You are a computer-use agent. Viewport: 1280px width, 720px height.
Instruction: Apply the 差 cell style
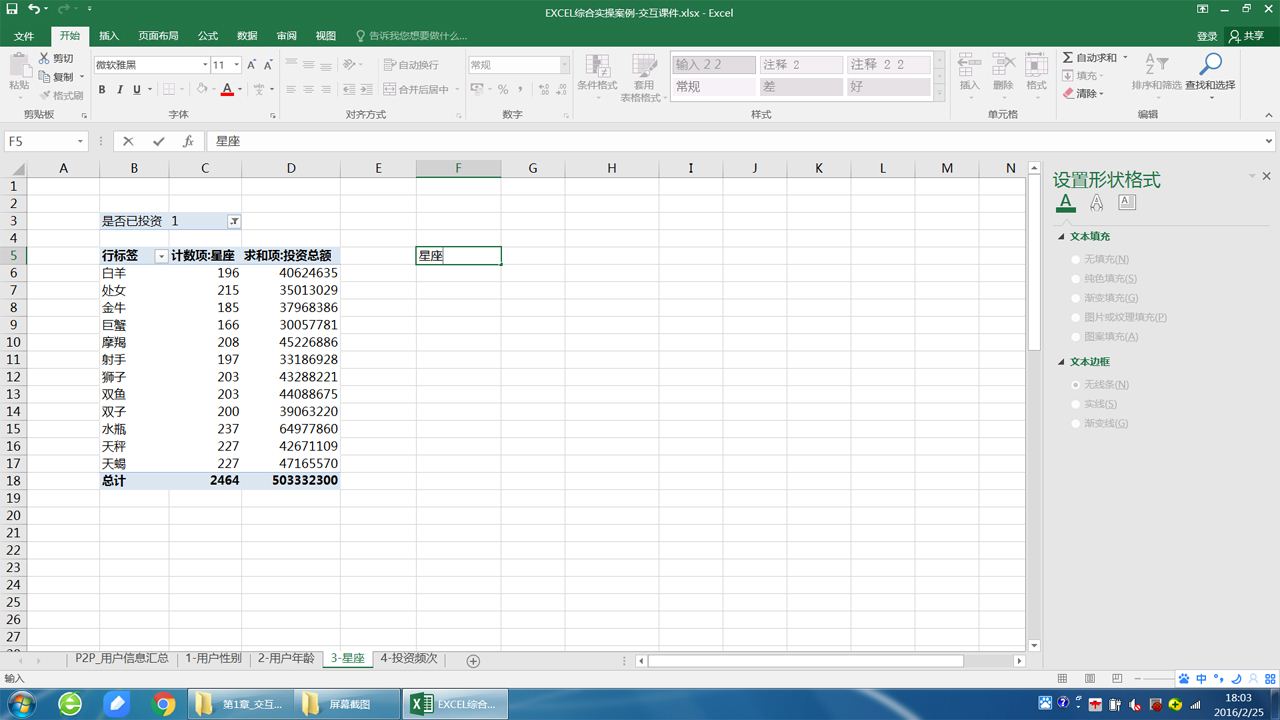coord(801,87)
